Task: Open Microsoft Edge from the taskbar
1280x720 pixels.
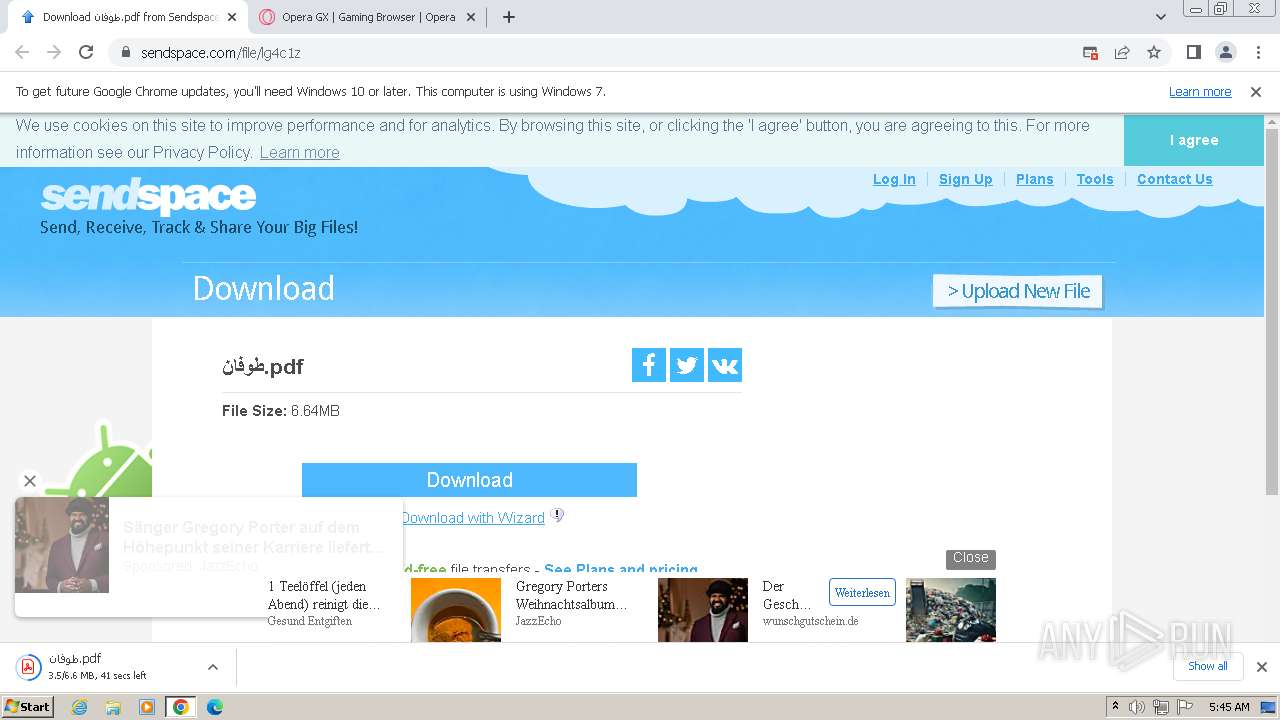Action: tap(214, 707)
